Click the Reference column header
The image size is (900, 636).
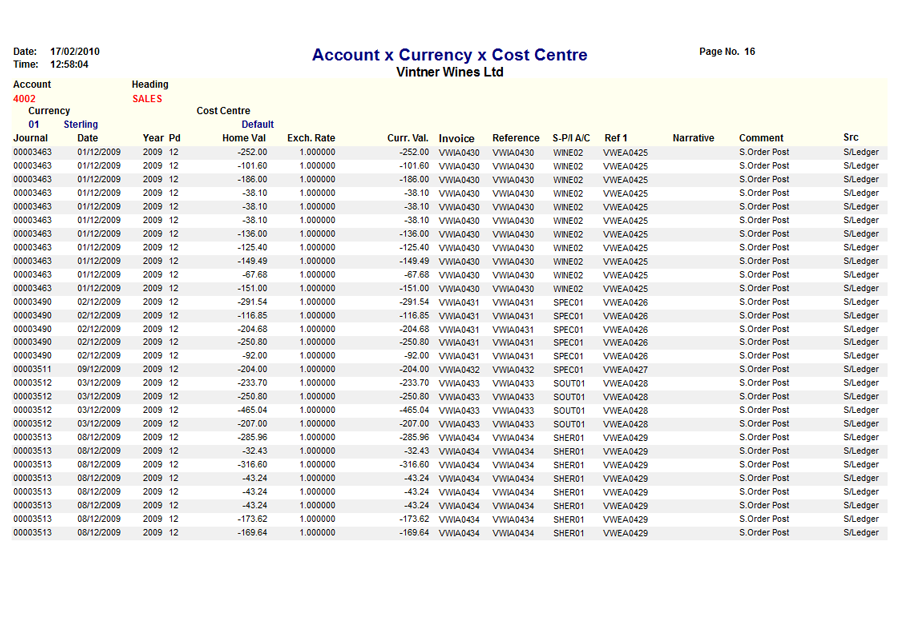[515, 138]
